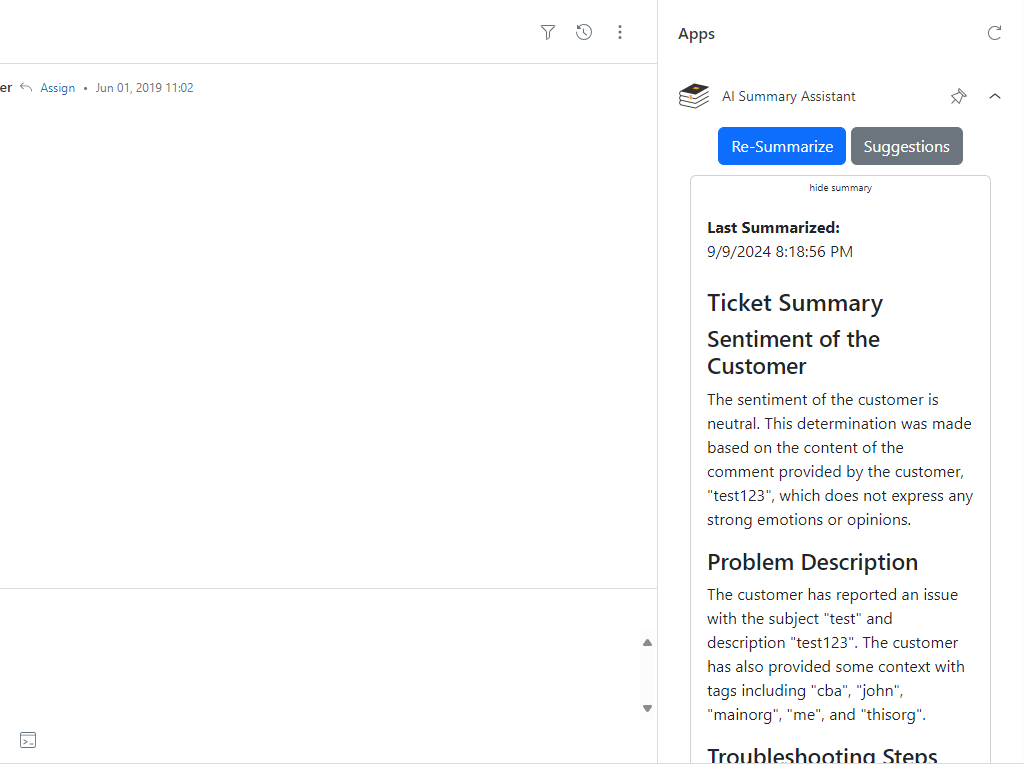Select the Apps panel header
The height and width of the screenshot is (768, 1024).
[x=696, y=34]
